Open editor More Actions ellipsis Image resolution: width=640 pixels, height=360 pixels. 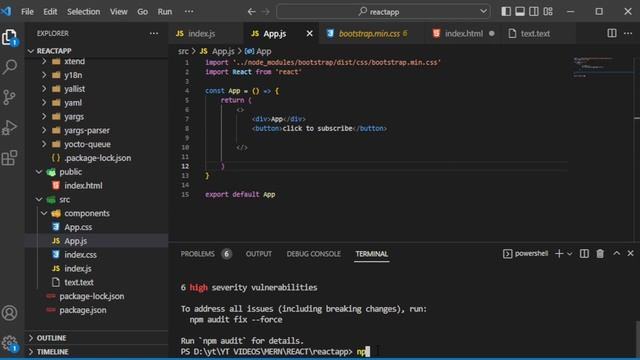tap(628, 33)
